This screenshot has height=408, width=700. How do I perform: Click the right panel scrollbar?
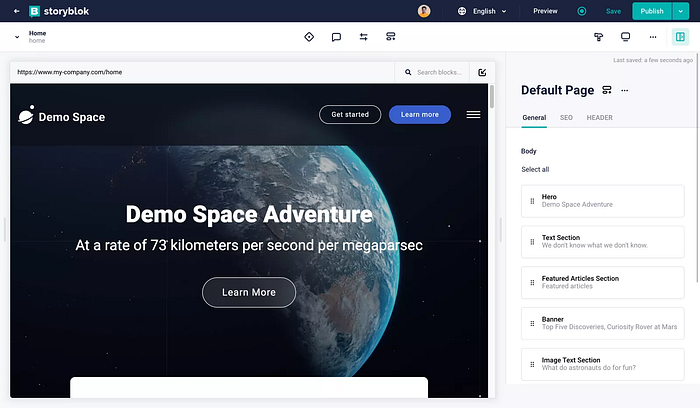[697, 170]
